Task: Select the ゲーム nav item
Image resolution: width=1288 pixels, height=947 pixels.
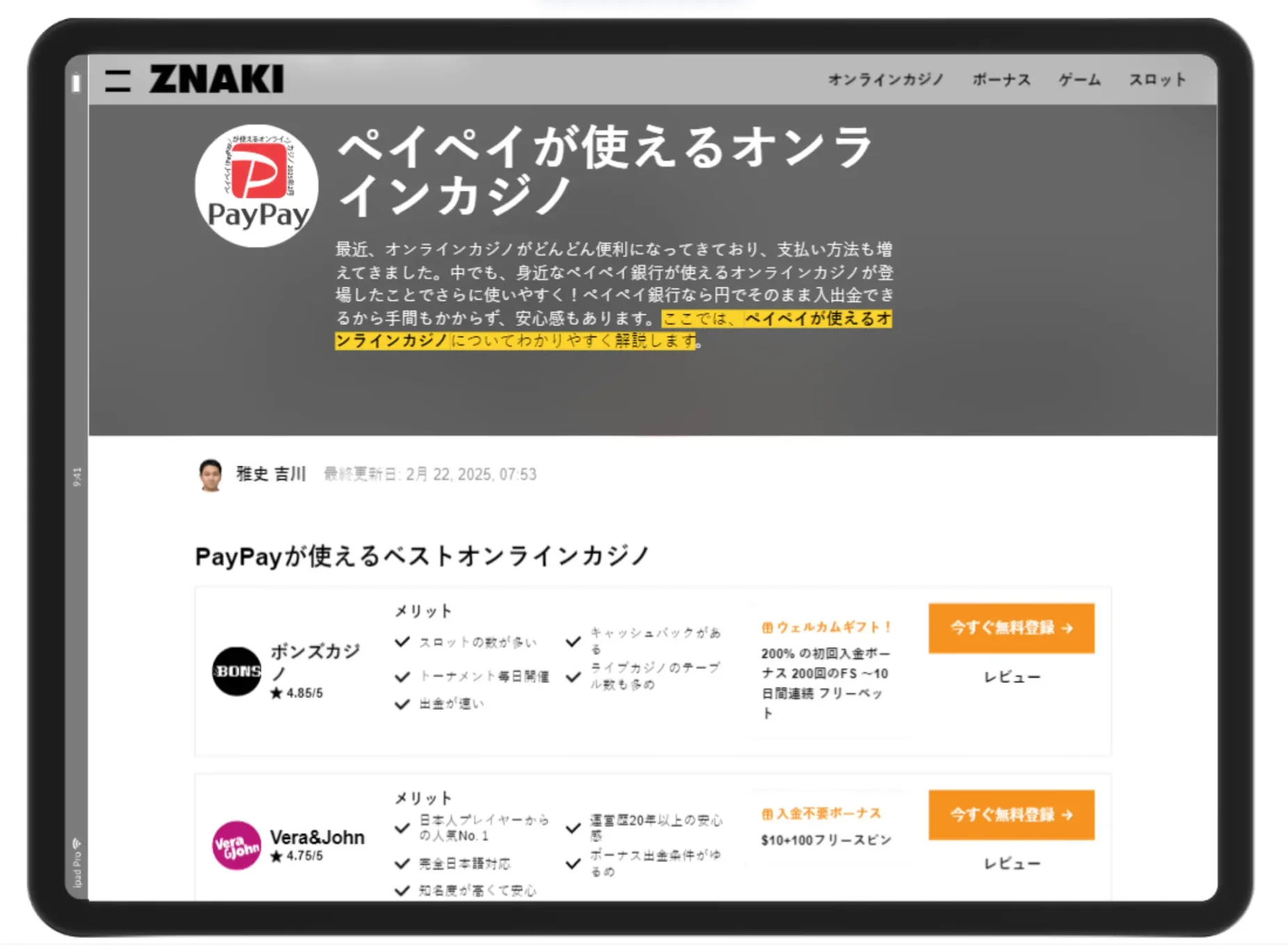Action: point(1079,80)
